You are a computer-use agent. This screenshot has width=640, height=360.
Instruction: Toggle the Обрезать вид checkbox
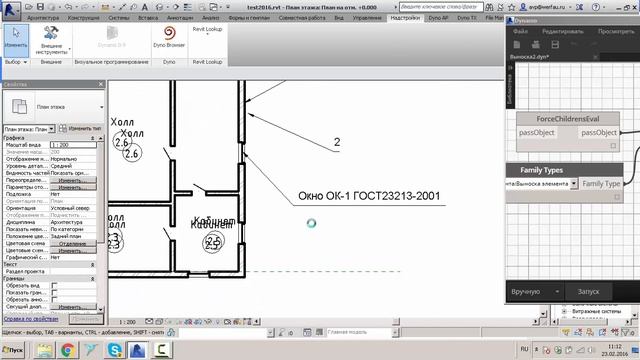click(54, 285)
